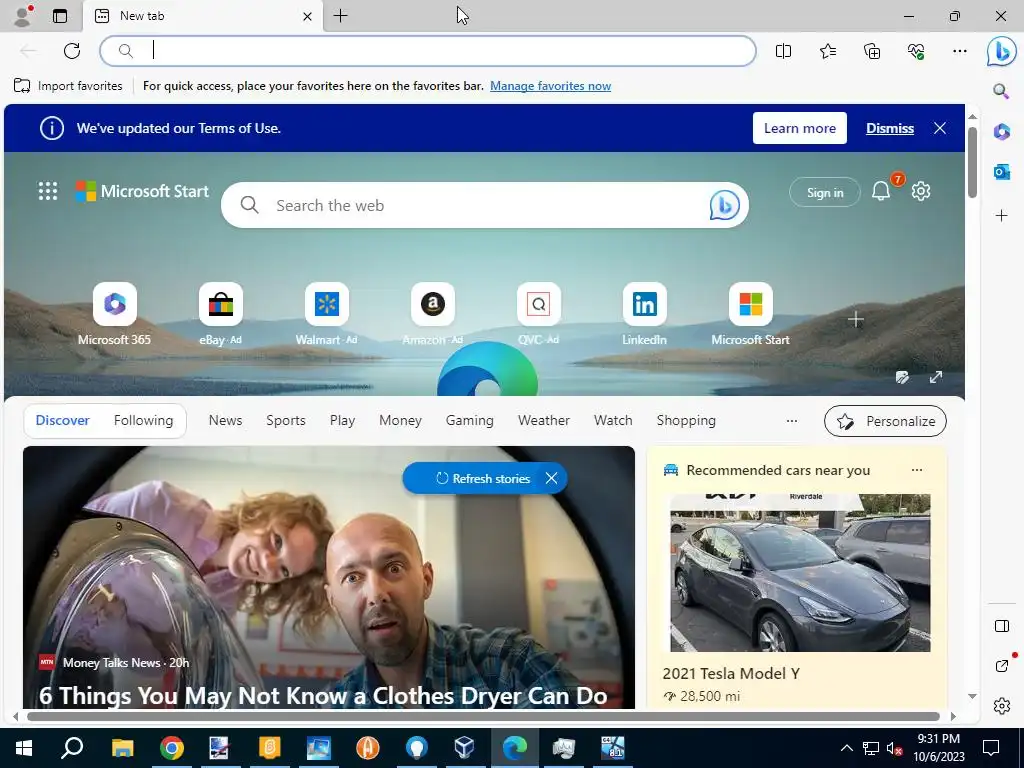Open the Edge profile icon
Image resolution: width=1024 pixels, height=768 pixels.
point(22,16)
